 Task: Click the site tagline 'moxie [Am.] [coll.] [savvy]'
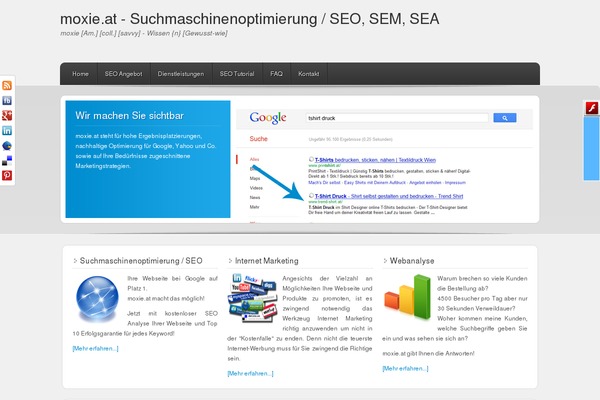143,33
